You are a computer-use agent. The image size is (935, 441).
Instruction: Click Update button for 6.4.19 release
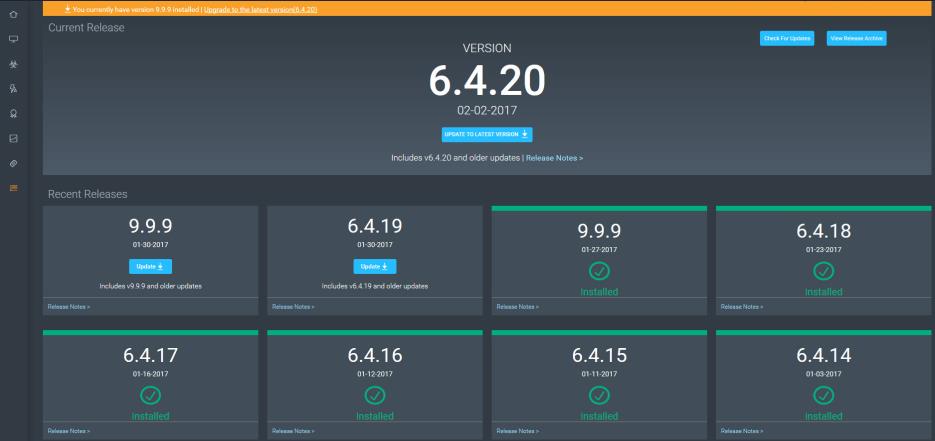tap(375, 266)
